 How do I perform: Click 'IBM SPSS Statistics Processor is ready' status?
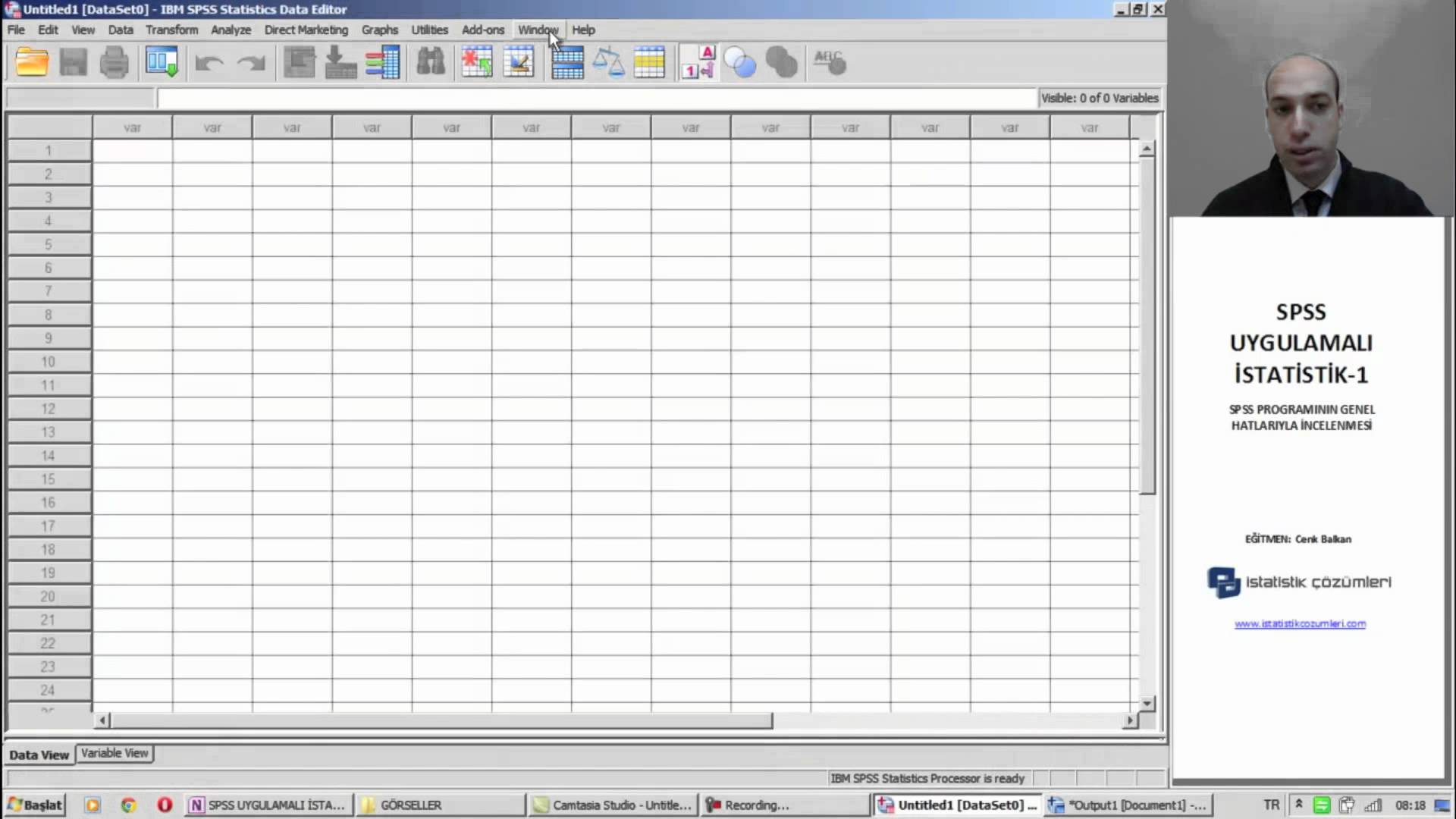click(927, 778)
